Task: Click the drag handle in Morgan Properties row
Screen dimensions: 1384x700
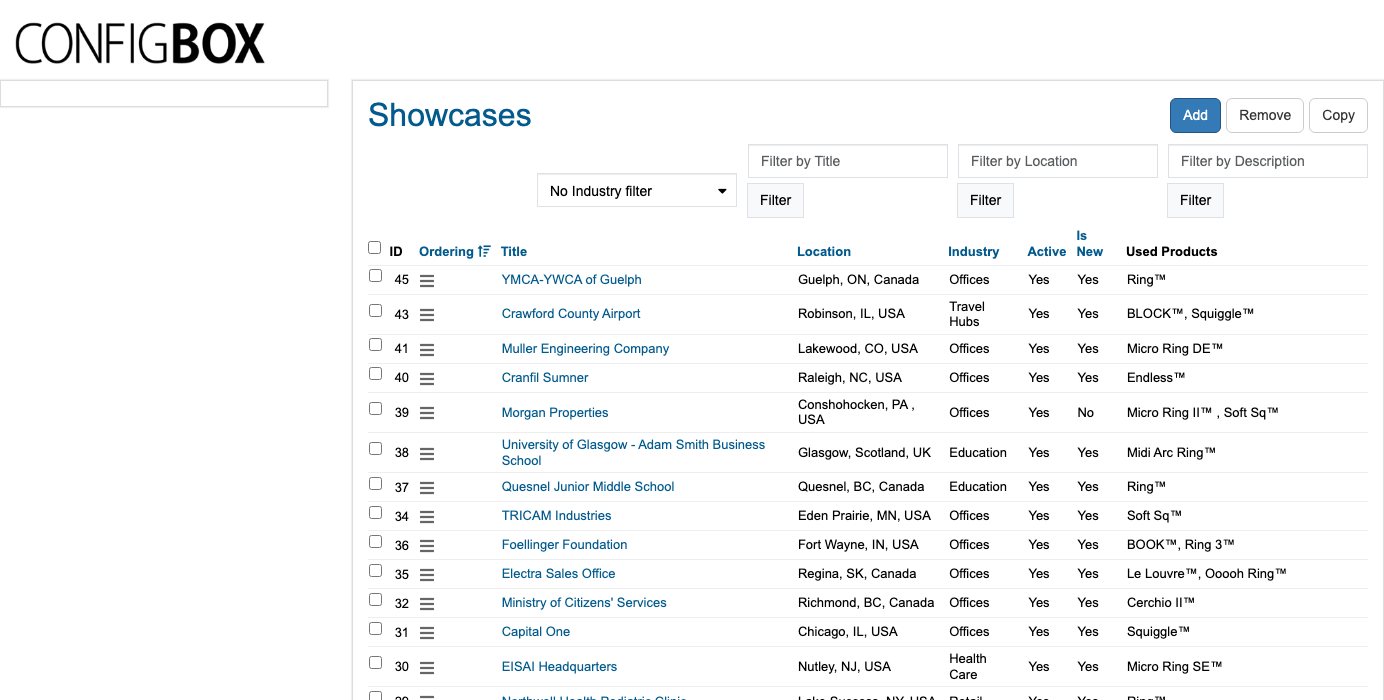Action: (427, 413)
